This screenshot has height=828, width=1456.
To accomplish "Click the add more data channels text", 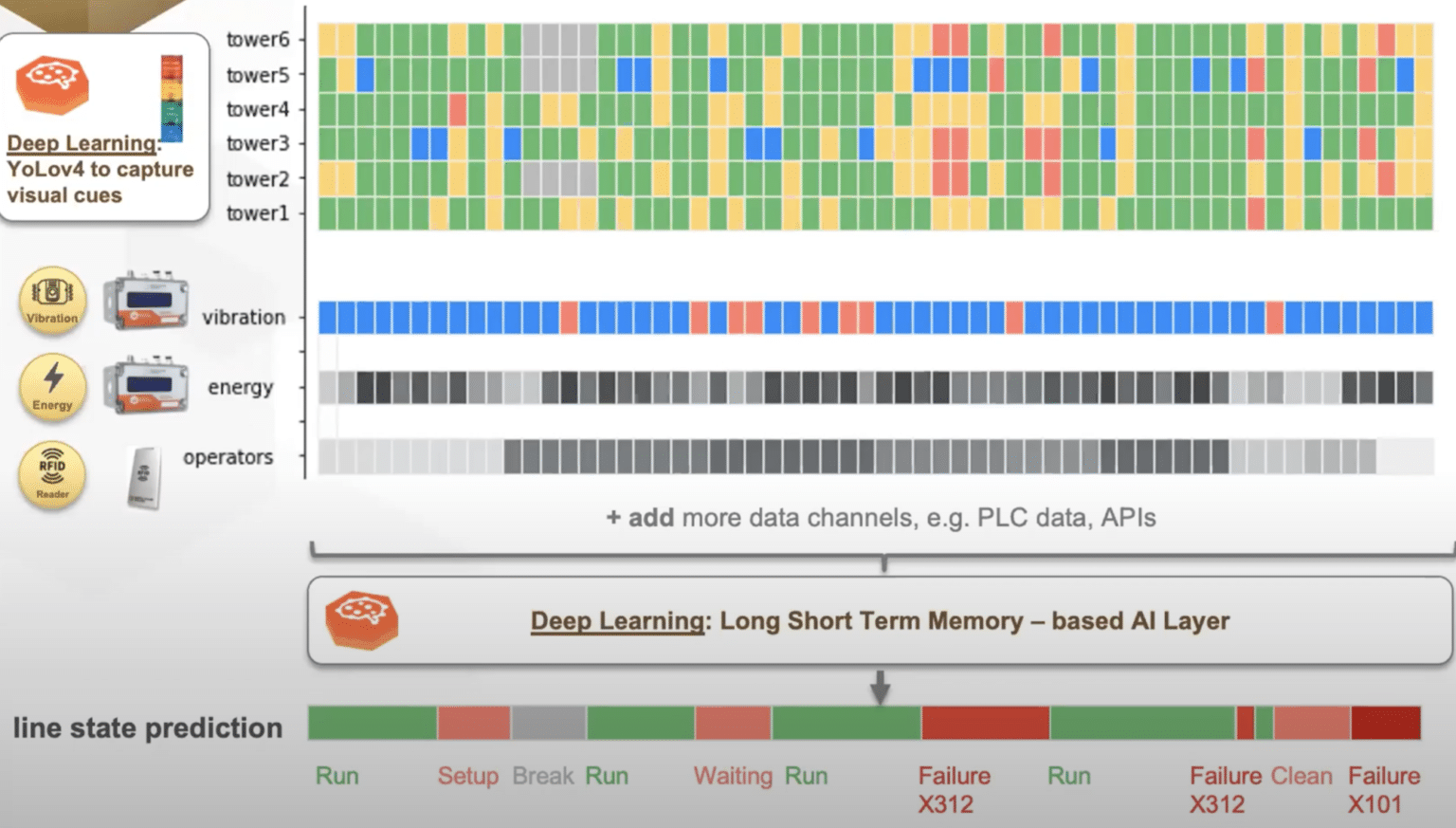I will [881, 518].
